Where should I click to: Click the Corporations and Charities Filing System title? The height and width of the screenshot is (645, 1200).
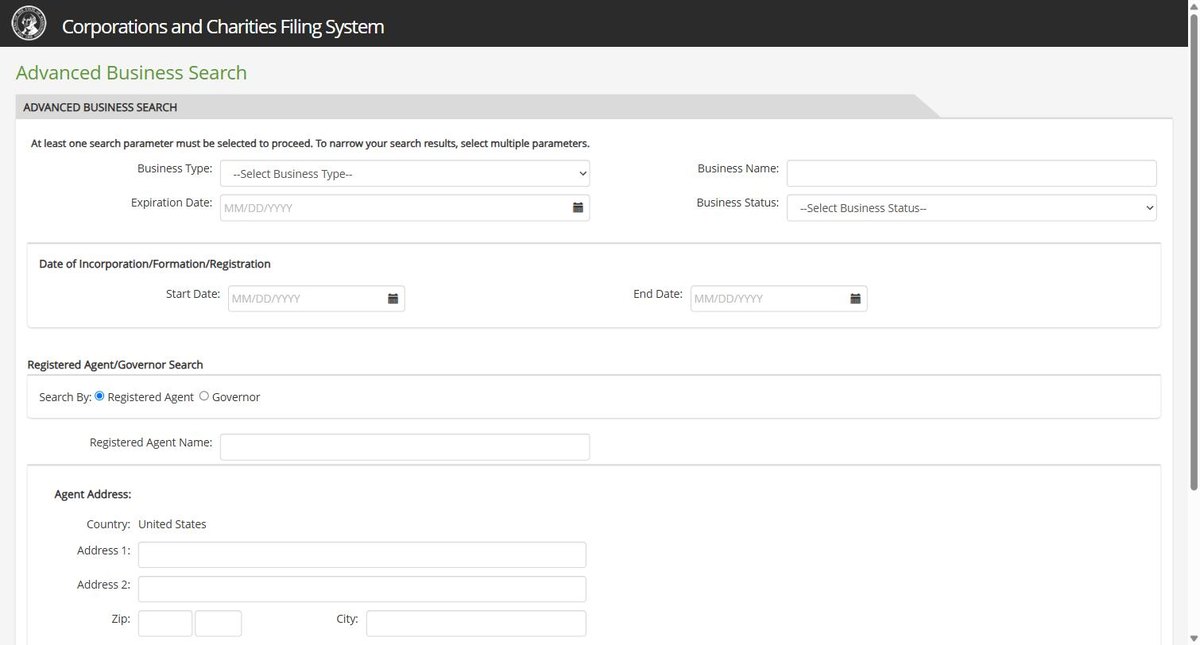tap(223, 27)
